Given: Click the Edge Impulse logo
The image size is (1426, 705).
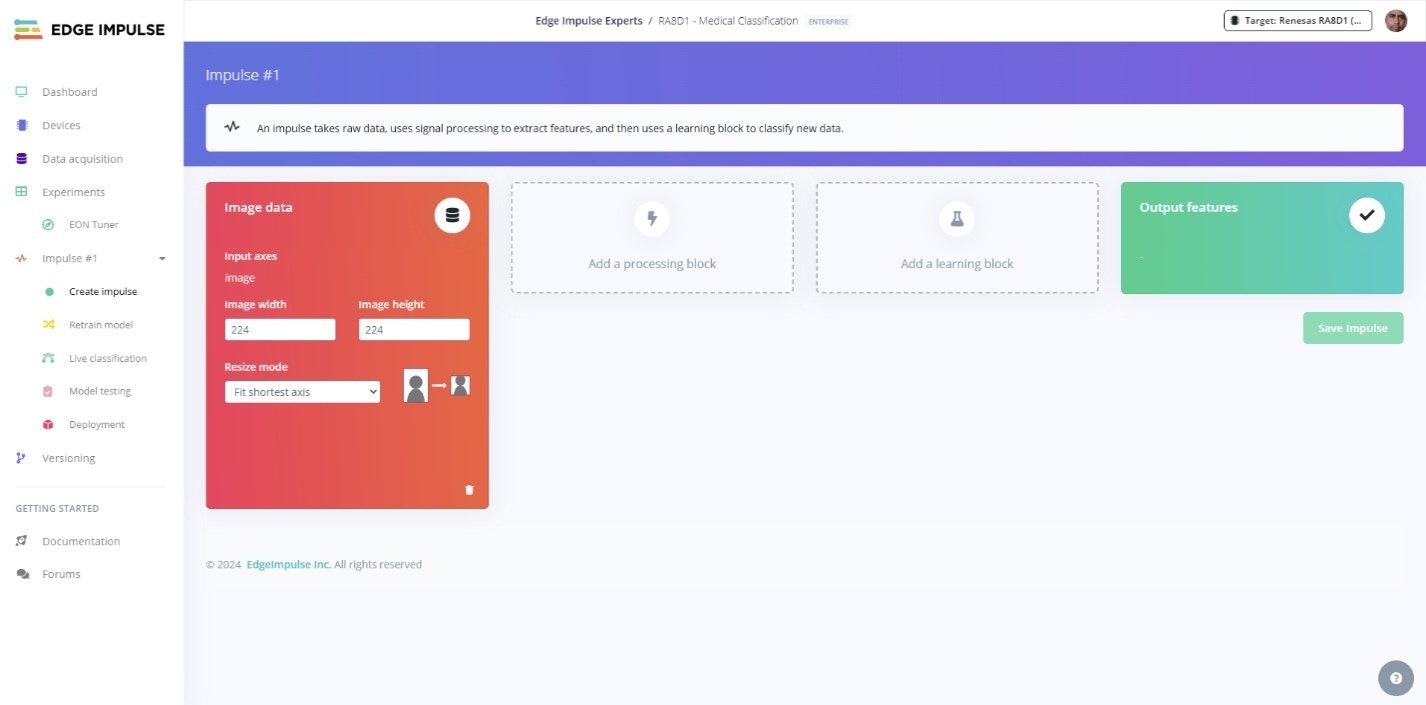Looking at the screenshot, I should tap(89, 29).
